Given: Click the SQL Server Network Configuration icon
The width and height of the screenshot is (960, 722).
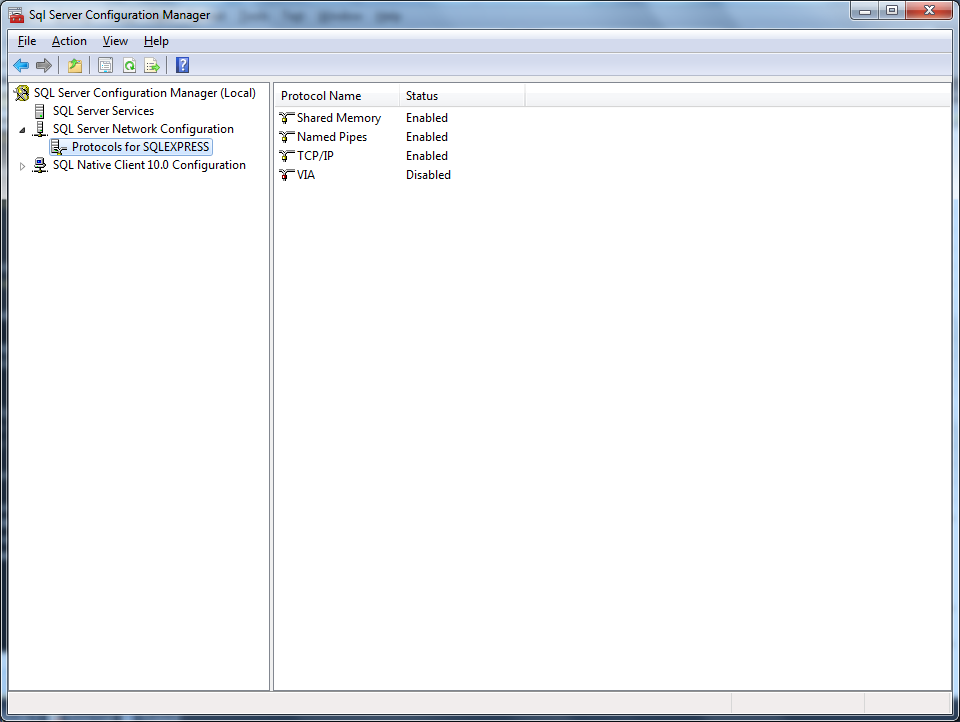Looking at the screenshot, I should 40,129.
